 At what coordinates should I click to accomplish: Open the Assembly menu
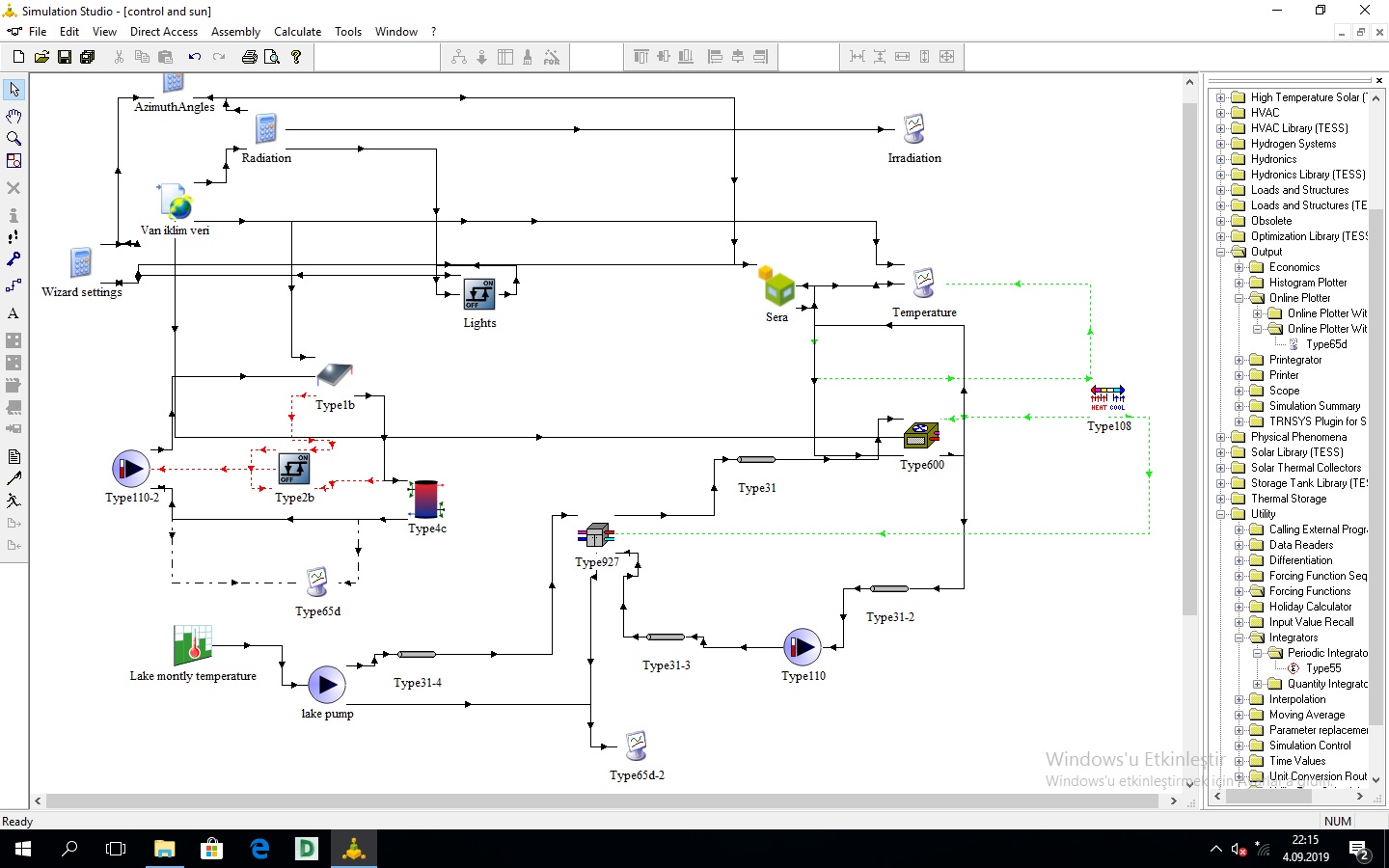tap(235, 32)
